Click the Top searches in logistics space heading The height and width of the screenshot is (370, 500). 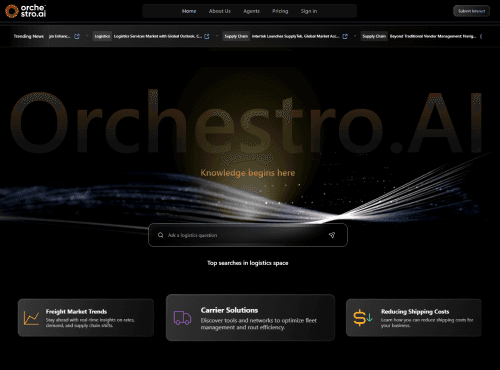pyautogui.click(x=248, y=263)
